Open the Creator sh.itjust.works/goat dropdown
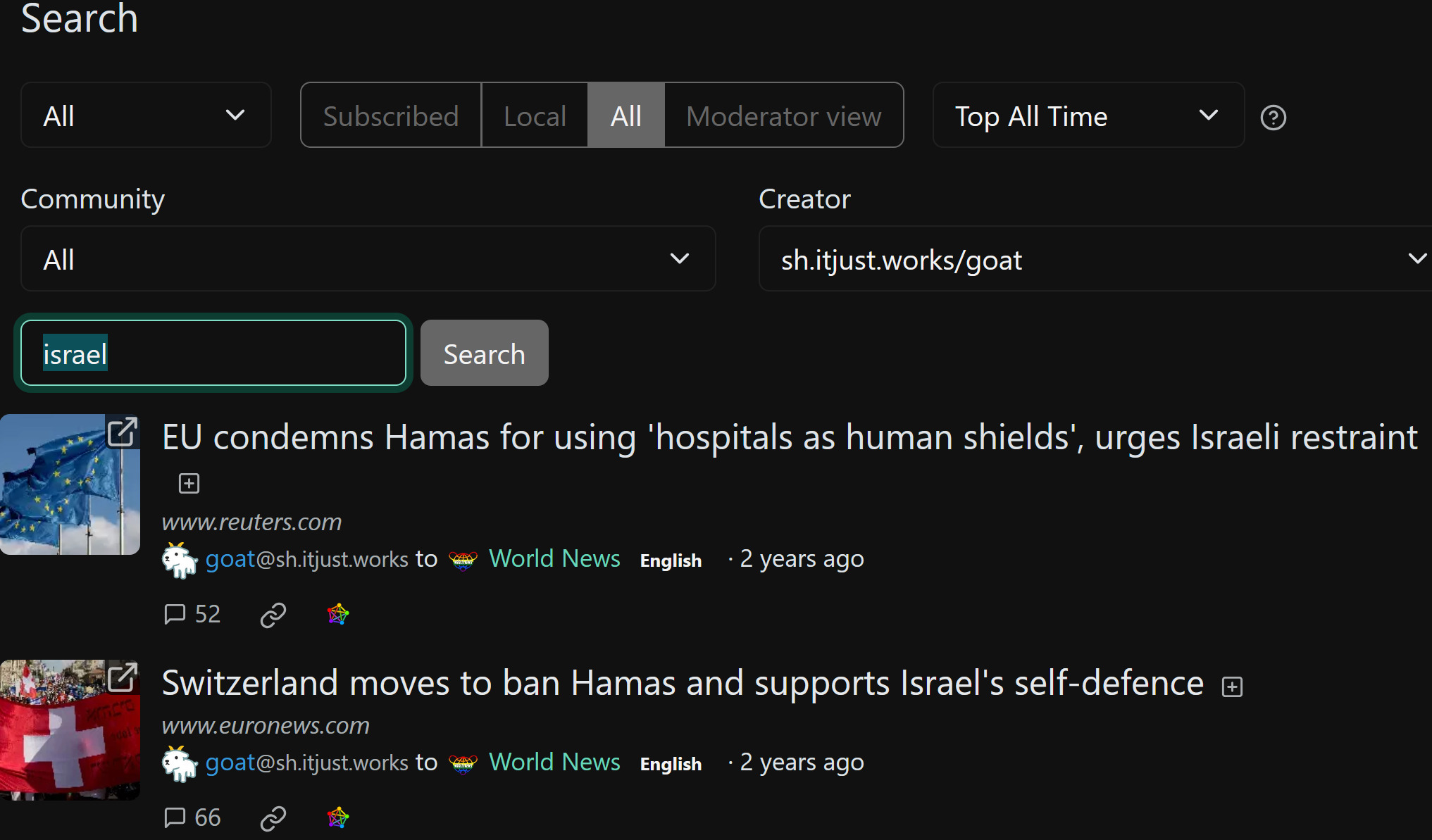 pyautogui.click(x=1095, y=259)
